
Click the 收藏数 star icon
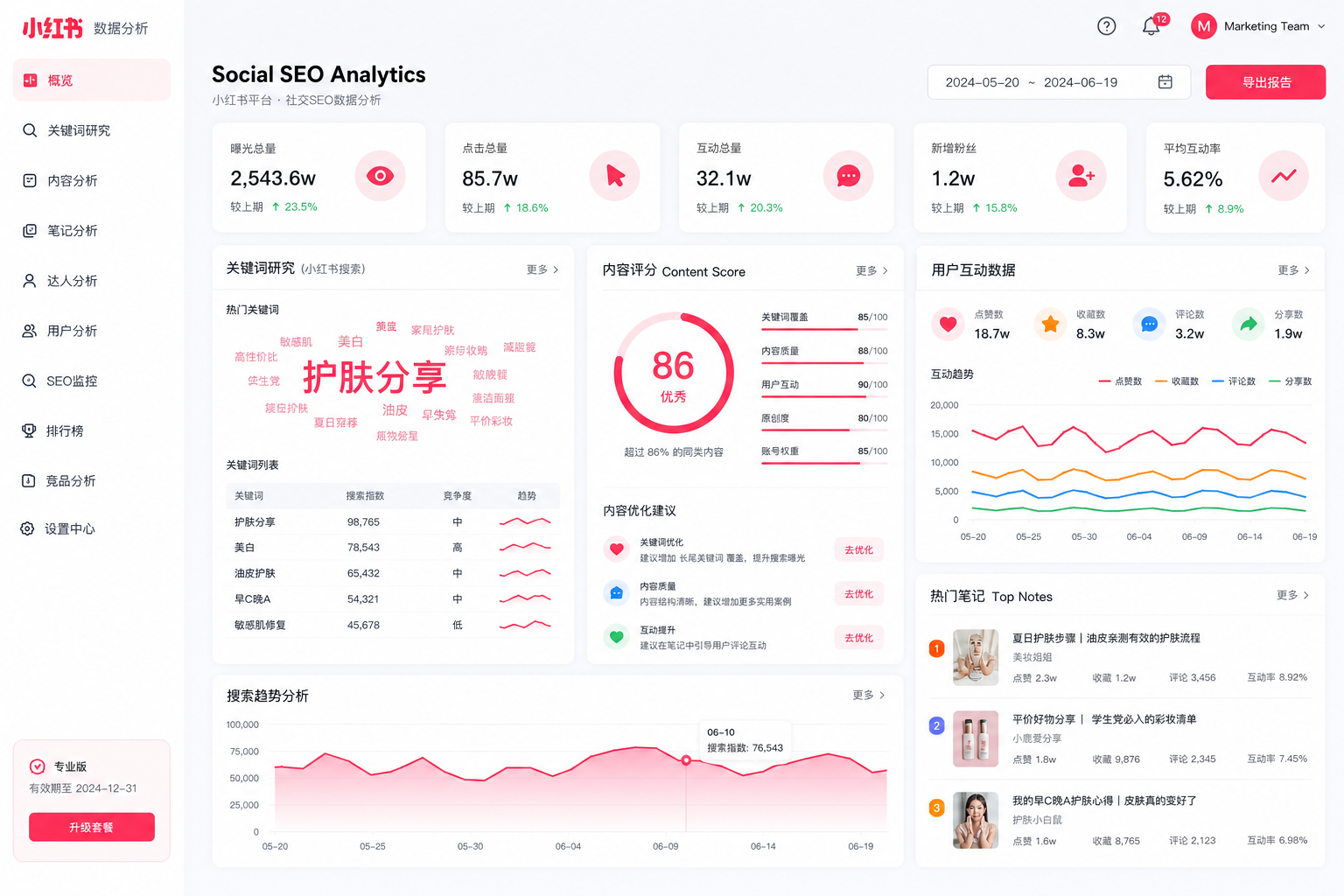(x=1050, y=324)
